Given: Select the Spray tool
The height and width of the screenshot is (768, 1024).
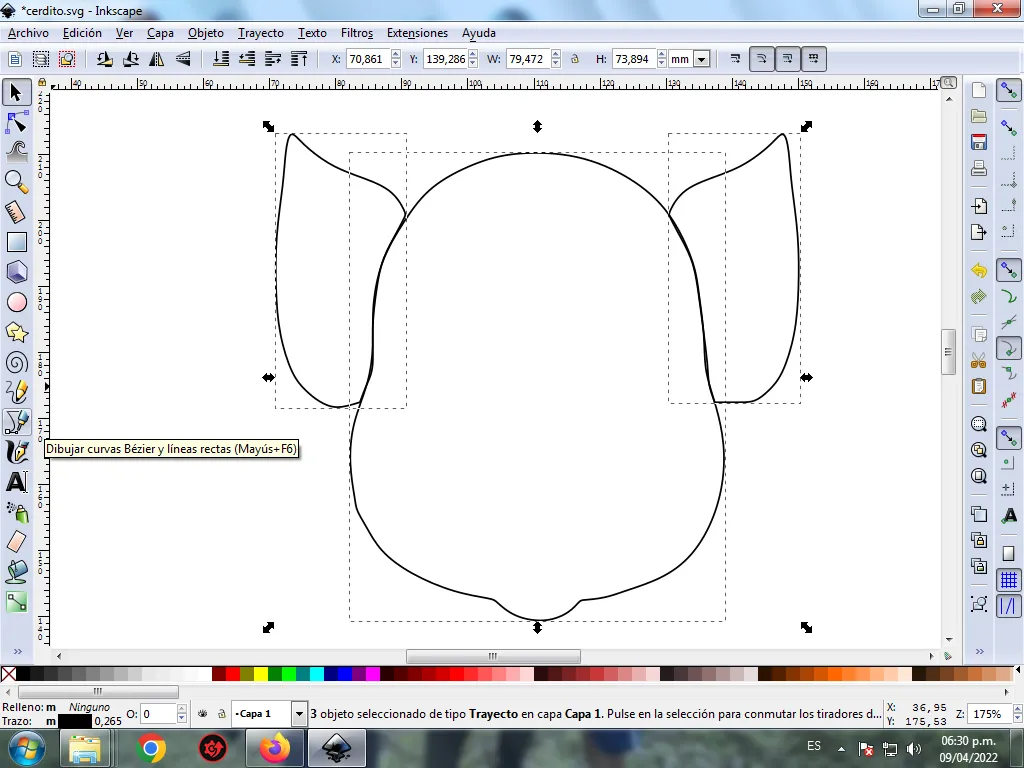Looking at the screenshot, I should tap(16, 512).
